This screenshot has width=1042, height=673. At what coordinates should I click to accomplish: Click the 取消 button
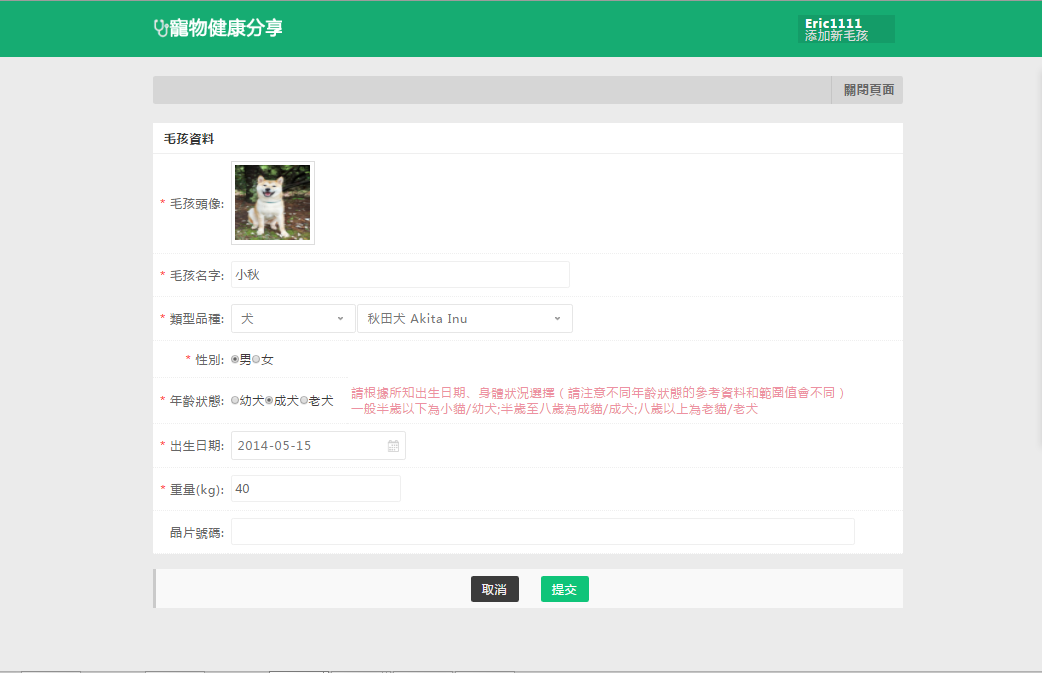pos(494,589)
